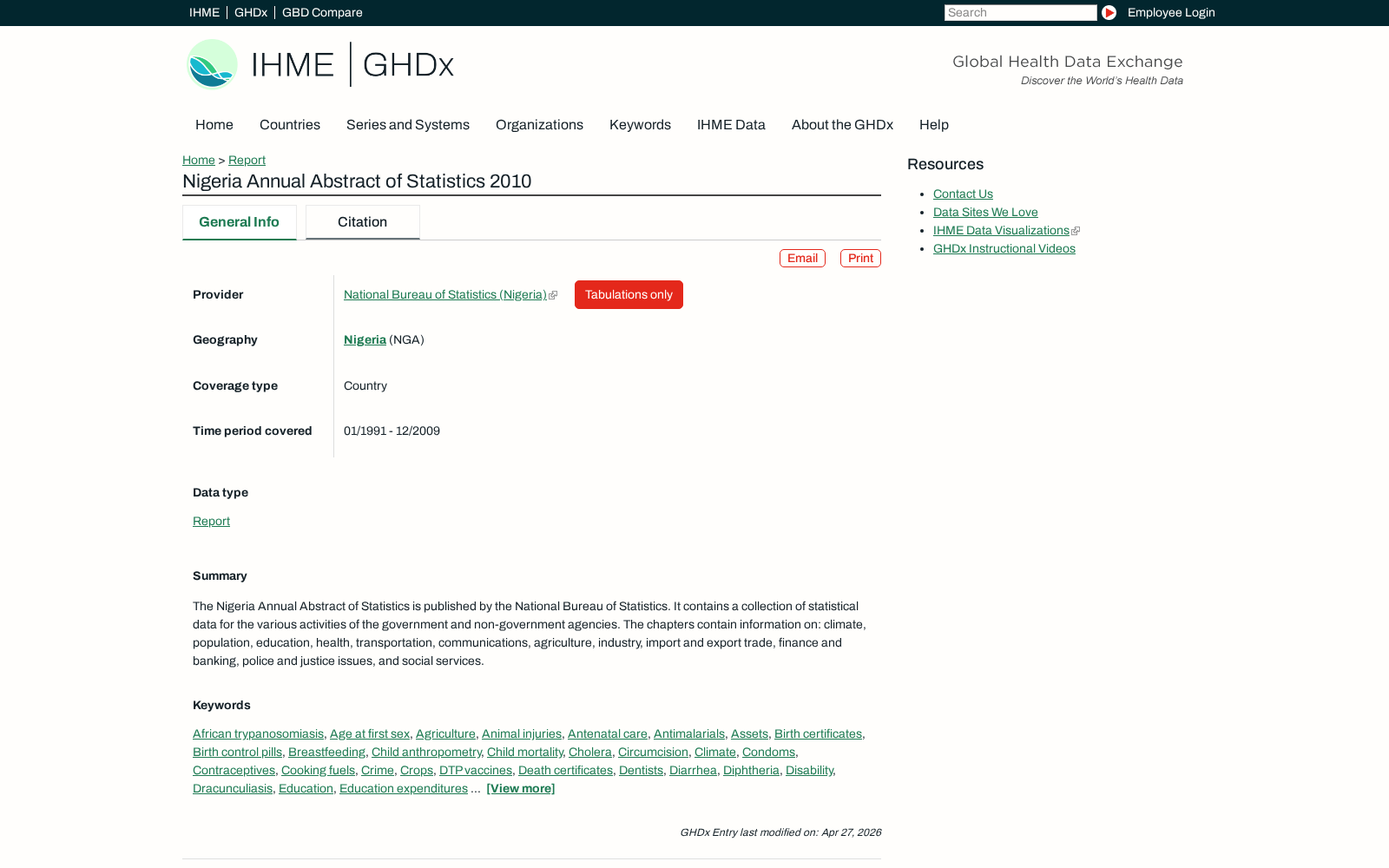Open the Crops keyword
Image resolution: width=1389 pixels, height=868 pixels.
417,770
